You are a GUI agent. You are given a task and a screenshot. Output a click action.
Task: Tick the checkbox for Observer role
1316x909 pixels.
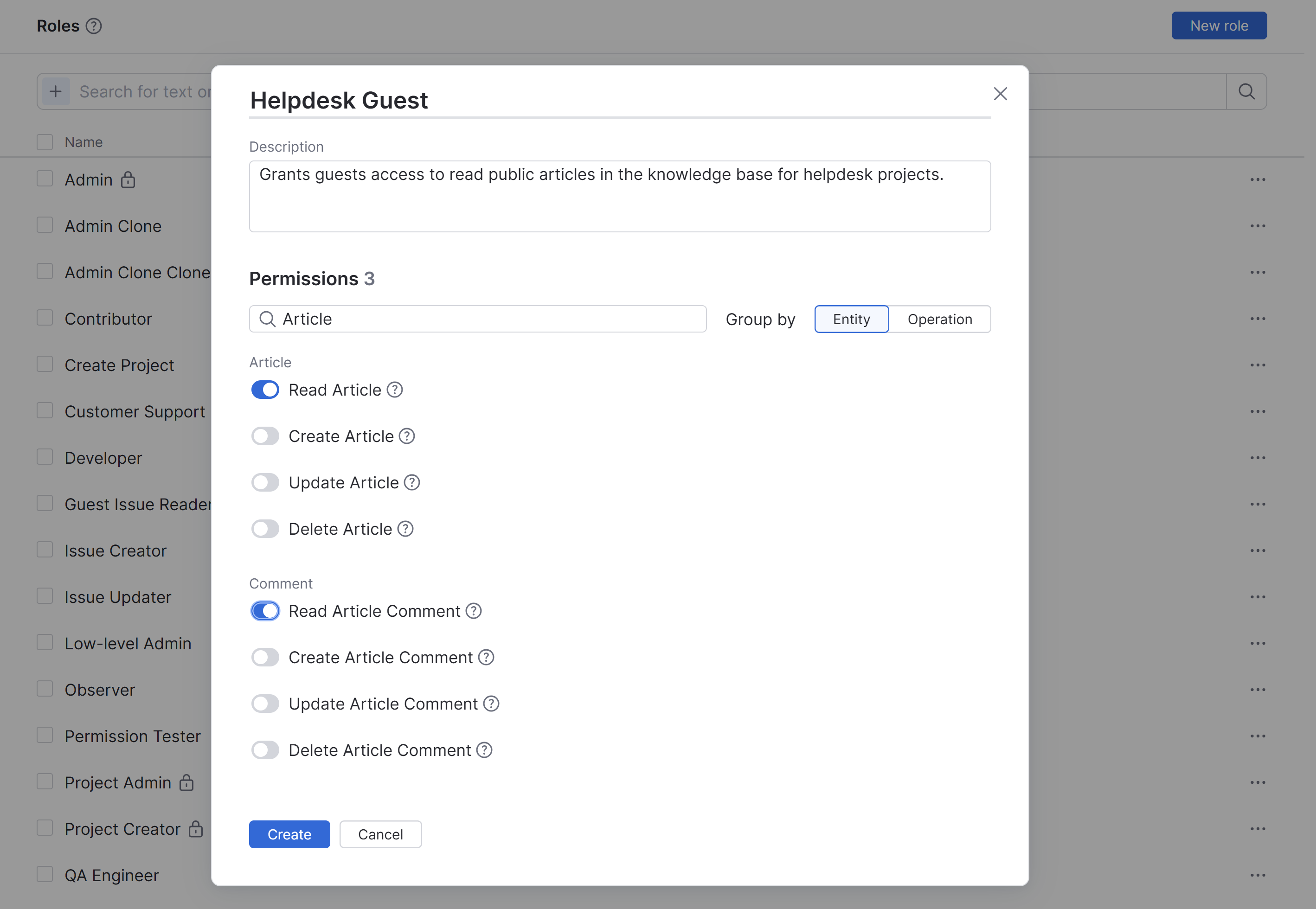45,689
